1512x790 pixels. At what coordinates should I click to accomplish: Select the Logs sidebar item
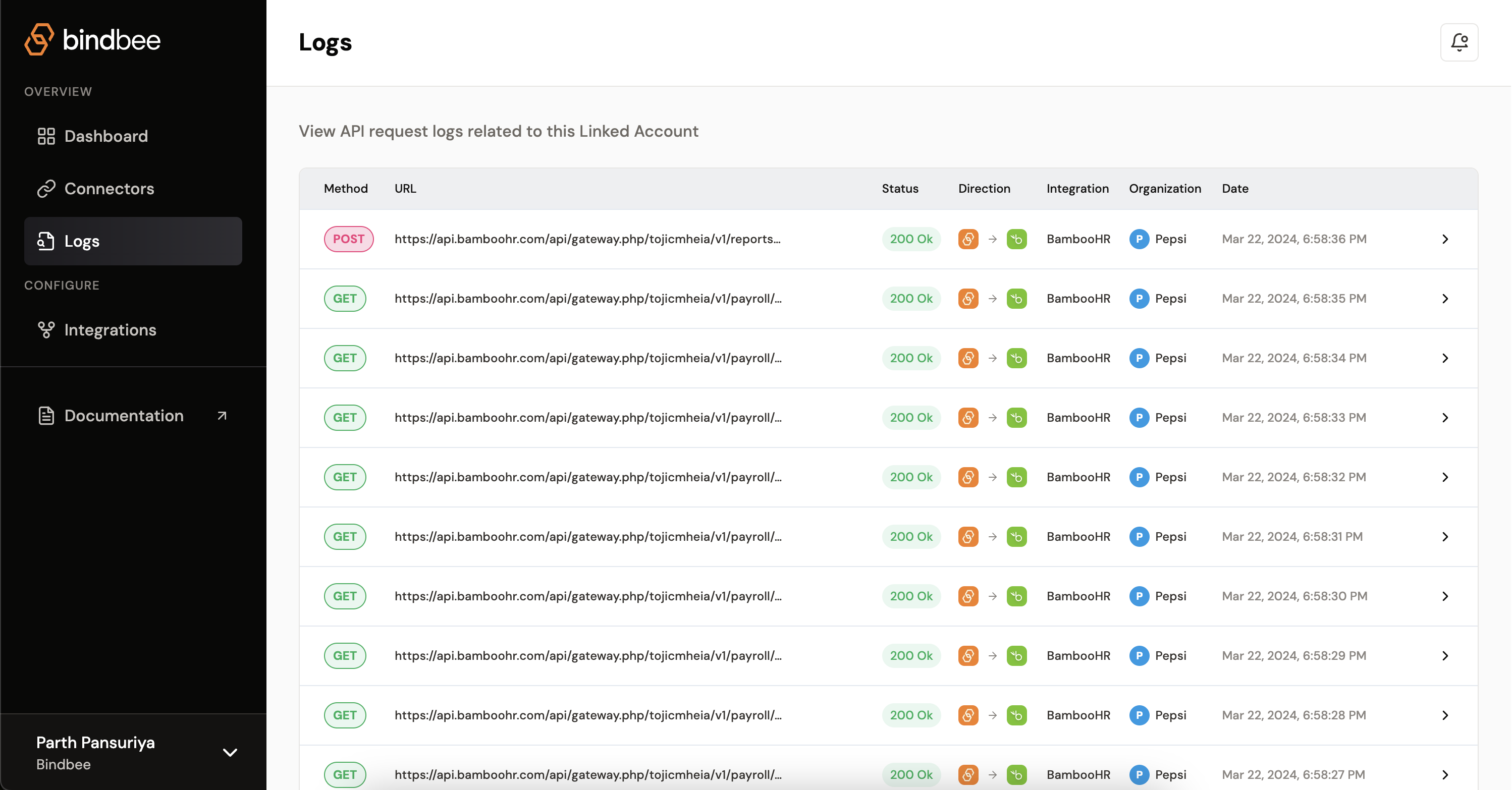pos(133,241)
